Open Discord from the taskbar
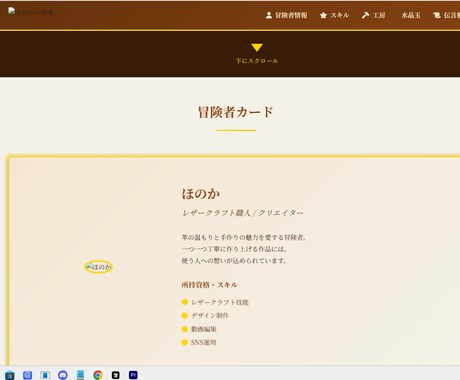This screenshot has height=380, width=460. [x=63, y=375]
